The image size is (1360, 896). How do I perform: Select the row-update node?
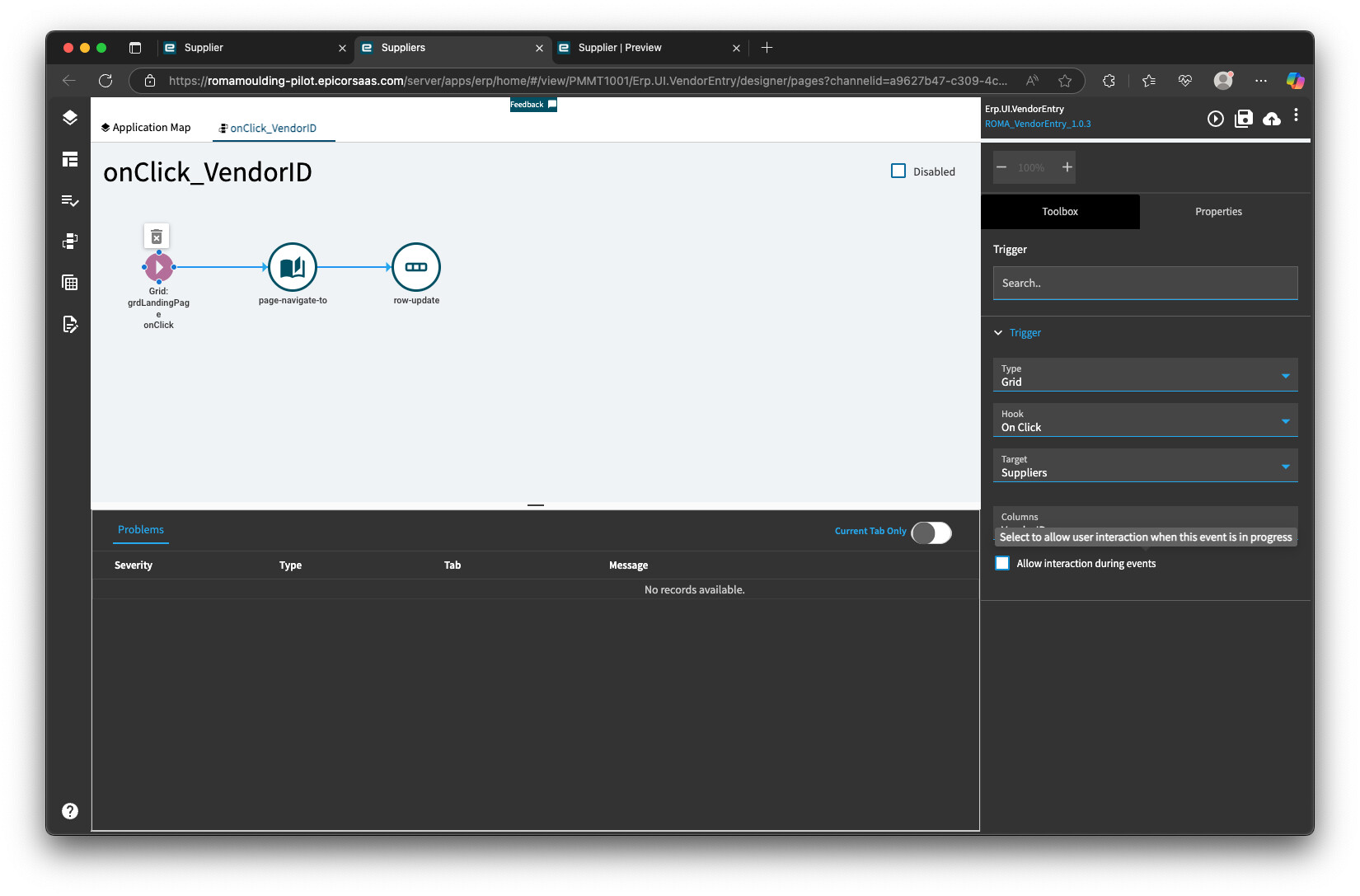coord(416,267)
